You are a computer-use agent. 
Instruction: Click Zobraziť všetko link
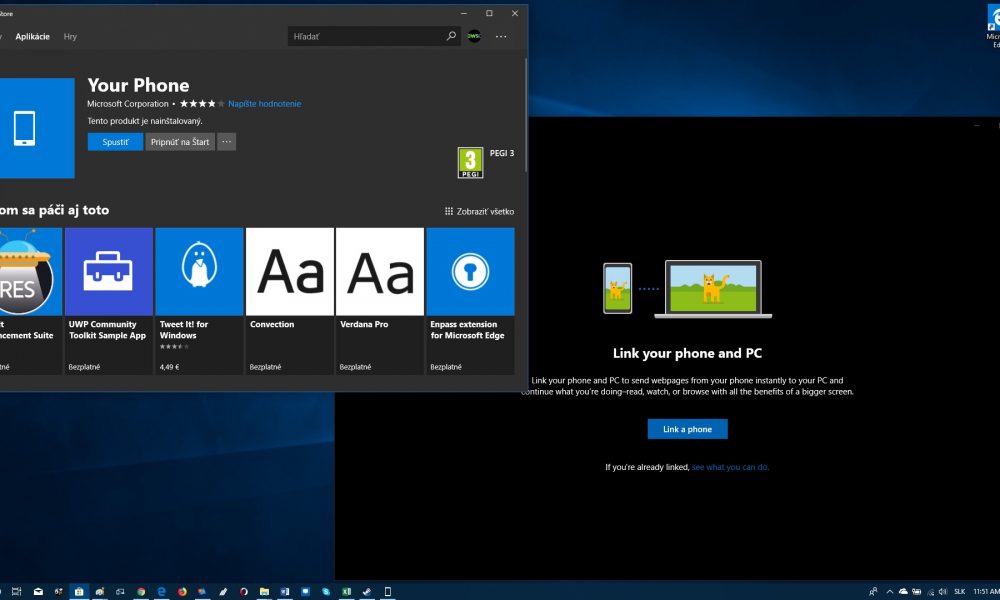(x=480, y=211)
